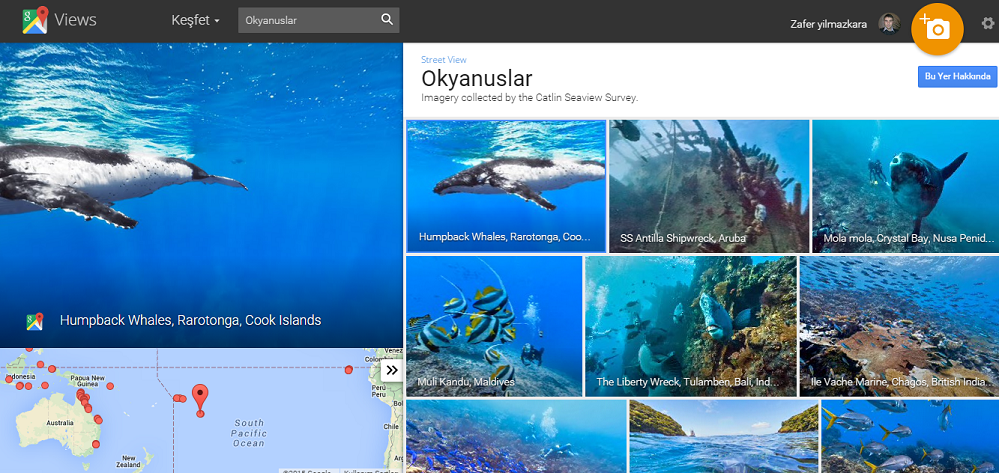Open Mola mola, Crystal Bay thumbnail
Image resolution: width=999 pixels, height=473 pixels.
tap(904, 185)
